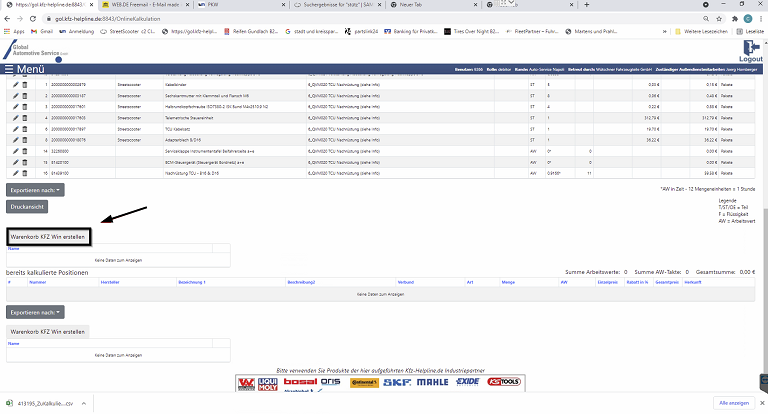Sort calculated positions by Hersteller column
The image size is (768, 414).
[110, 282]
